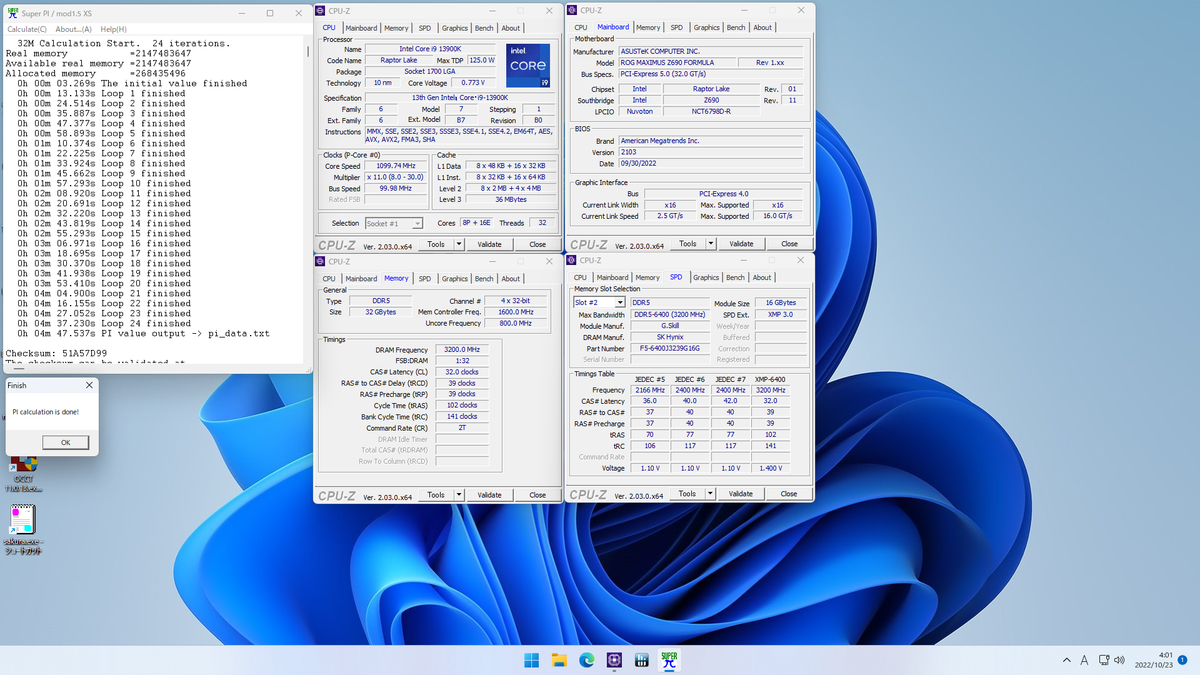Open File Explorer in the taskbar
The width and height of the screenshot is (1200, 675).
coord(559,660)
